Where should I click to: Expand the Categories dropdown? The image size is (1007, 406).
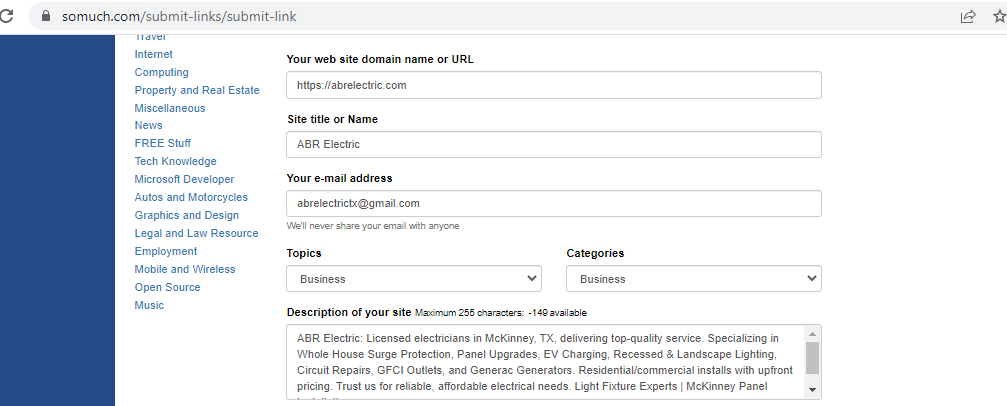(694, 279)
